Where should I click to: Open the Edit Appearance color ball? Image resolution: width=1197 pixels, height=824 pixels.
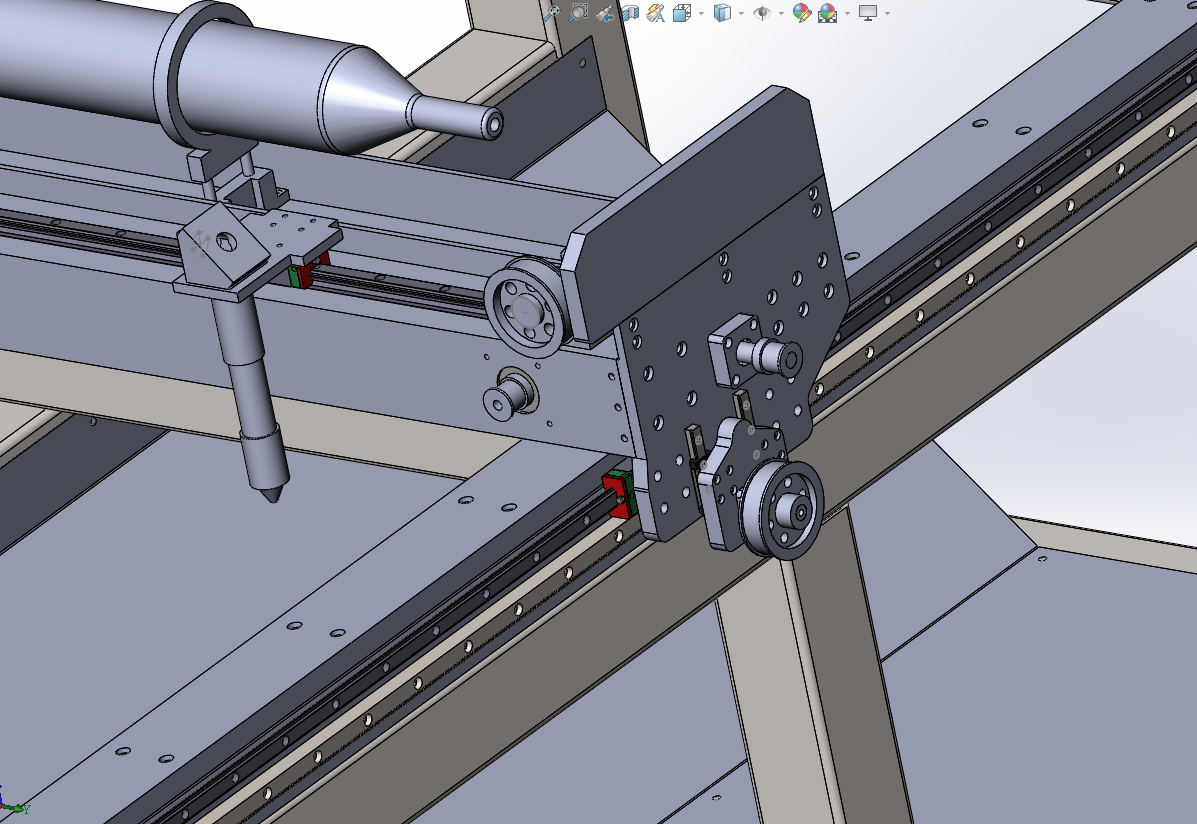tap(801, 12)
